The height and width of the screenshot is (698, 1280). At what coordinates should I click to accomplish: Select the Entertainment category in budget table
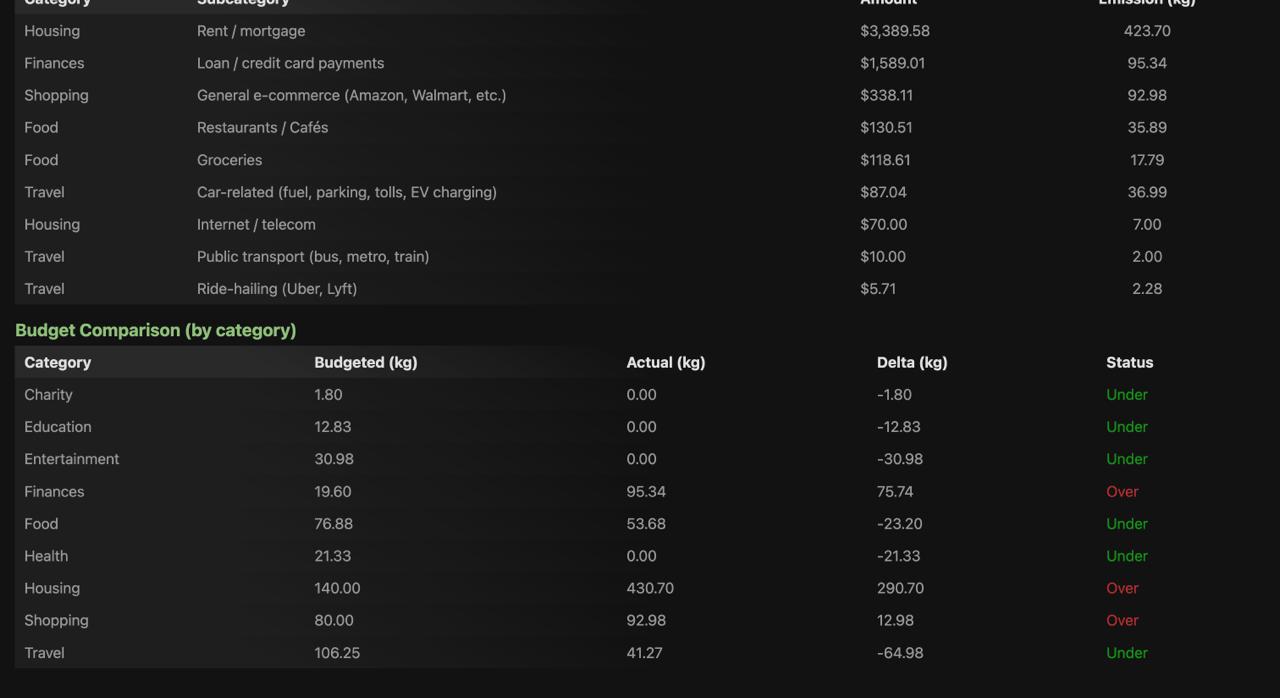click(x=71, y=459)
